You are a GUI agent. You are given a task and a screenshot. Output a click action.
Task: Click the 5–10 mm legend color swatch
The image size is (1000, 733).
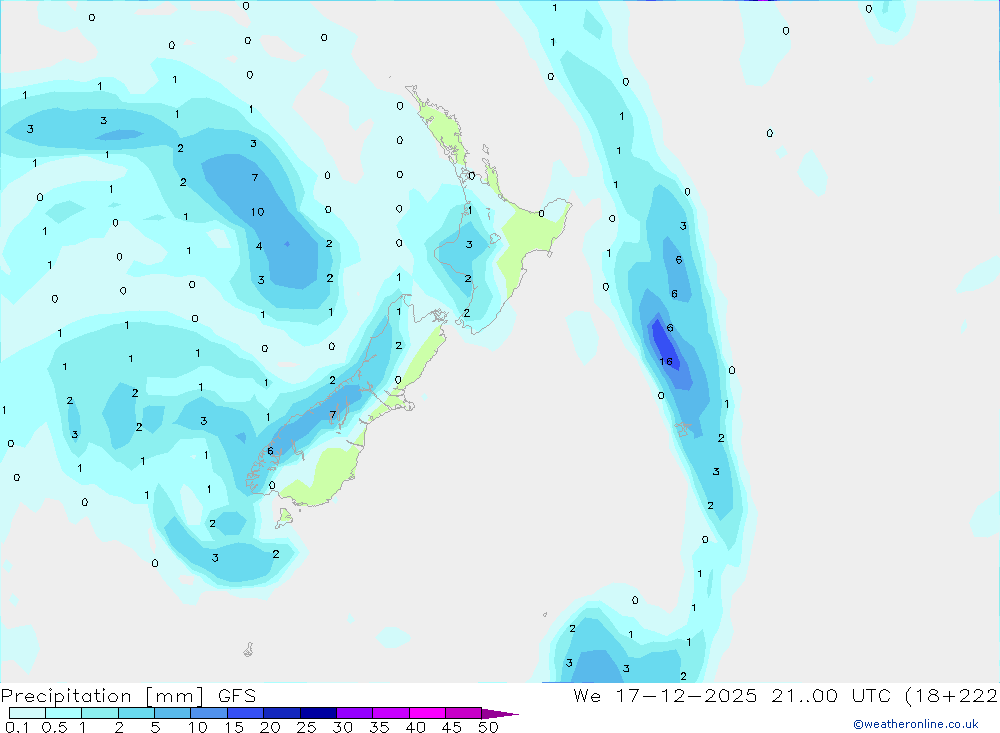173,713
